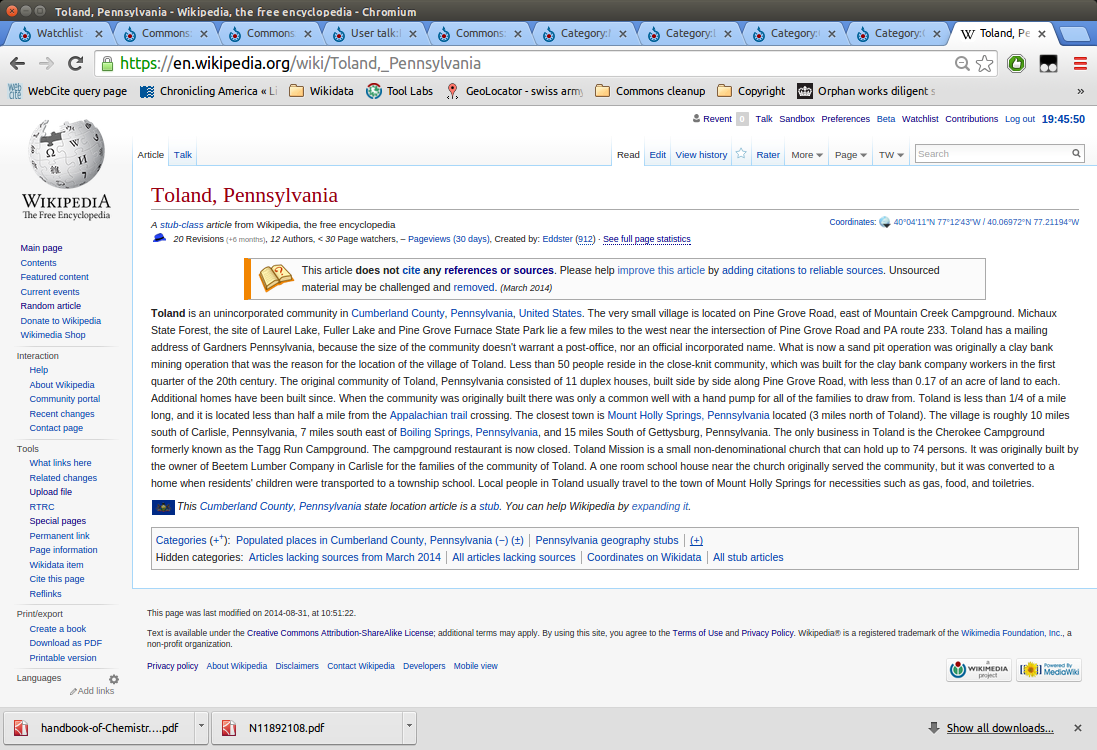Expand the TW Twinkle dropdown

(891, 155)
